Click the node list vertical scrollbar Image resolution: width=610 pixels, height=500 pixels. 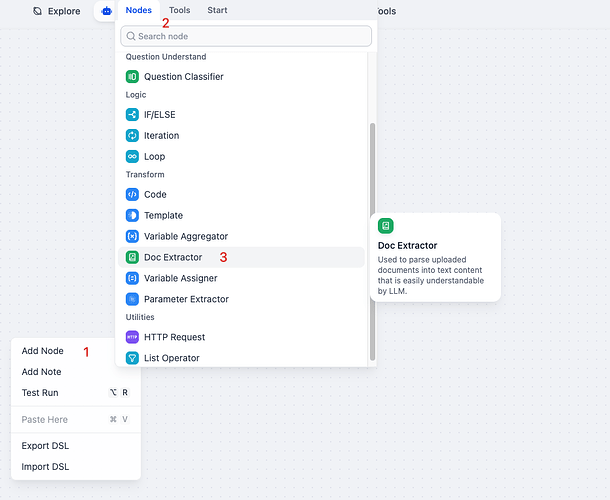(372, 241)
